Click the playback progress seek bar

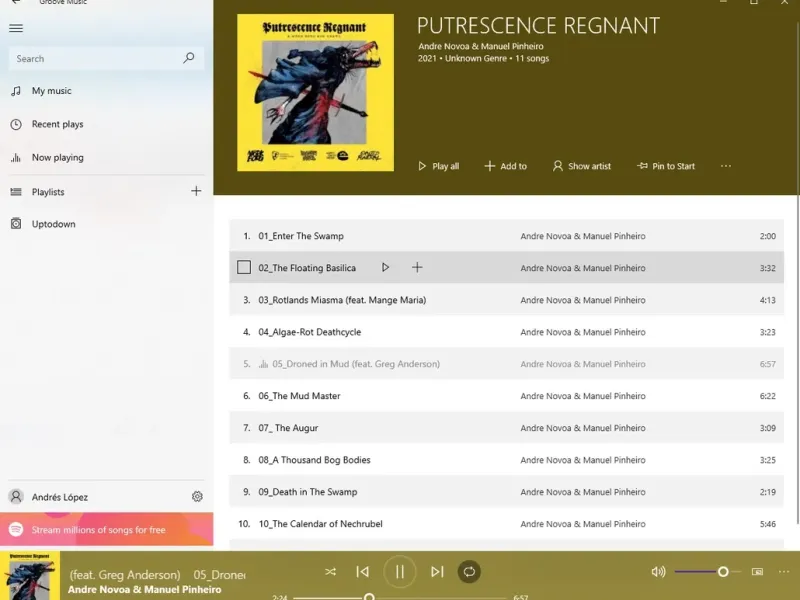(400, 597)
